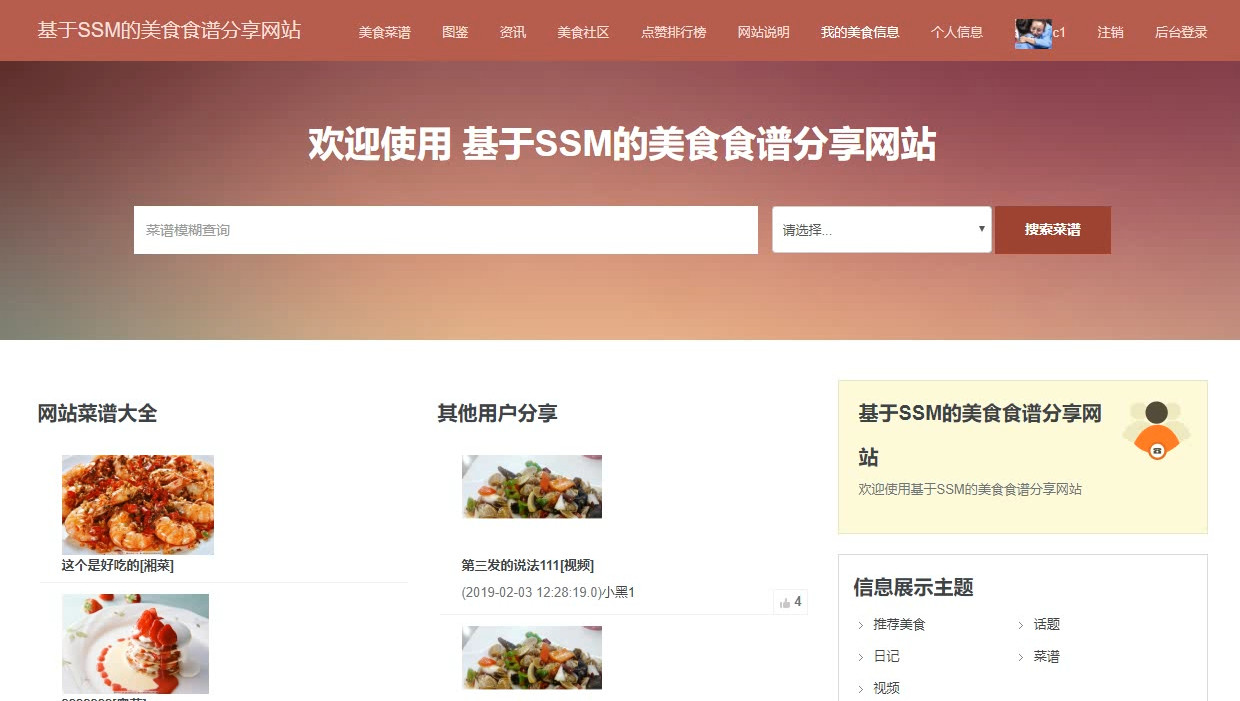
Task: Open the spicy shrimp recipe thumbnail
Action: [x=138, y=505]
